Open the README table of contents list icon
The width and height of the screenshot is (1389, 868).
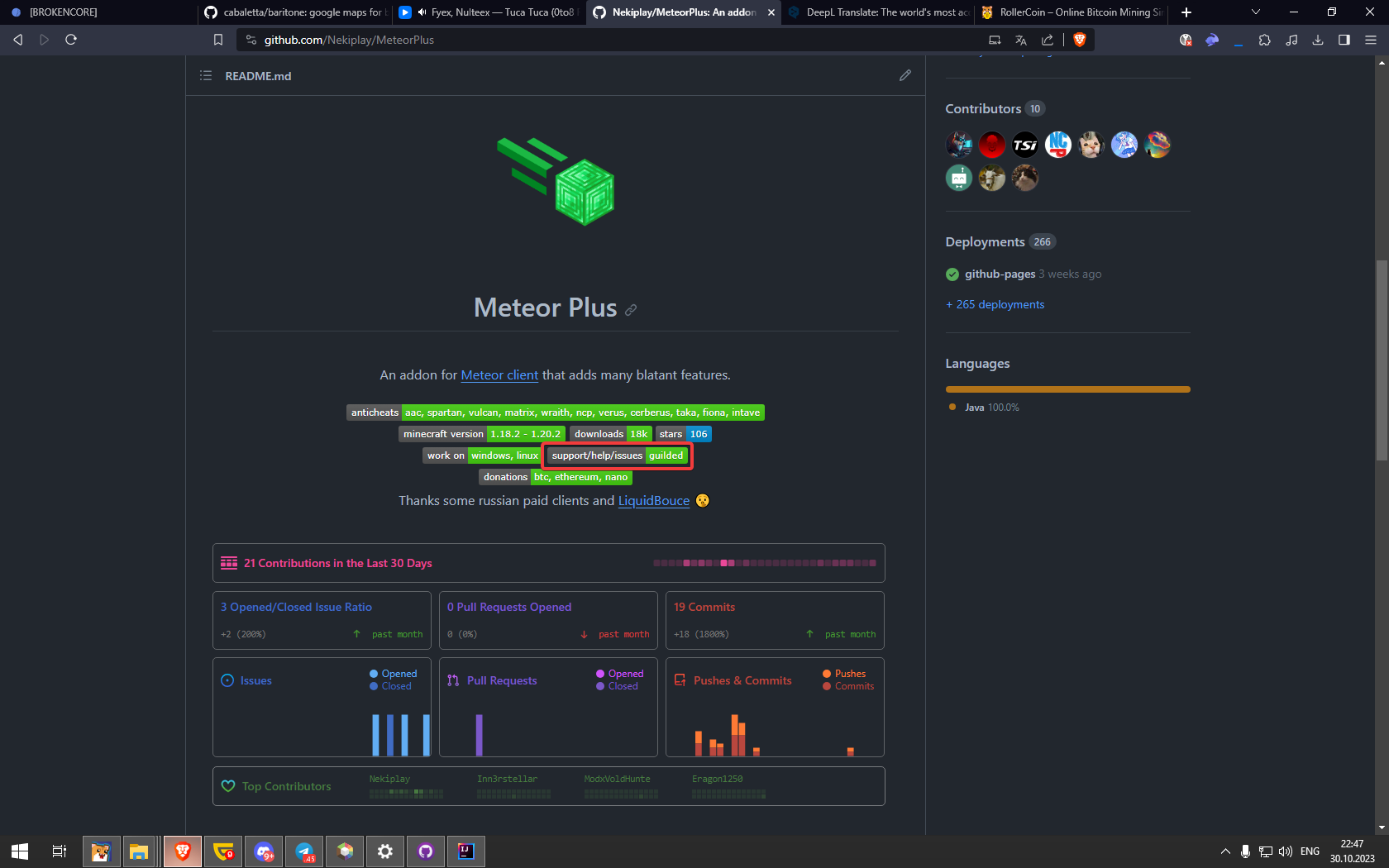[205, 75]
